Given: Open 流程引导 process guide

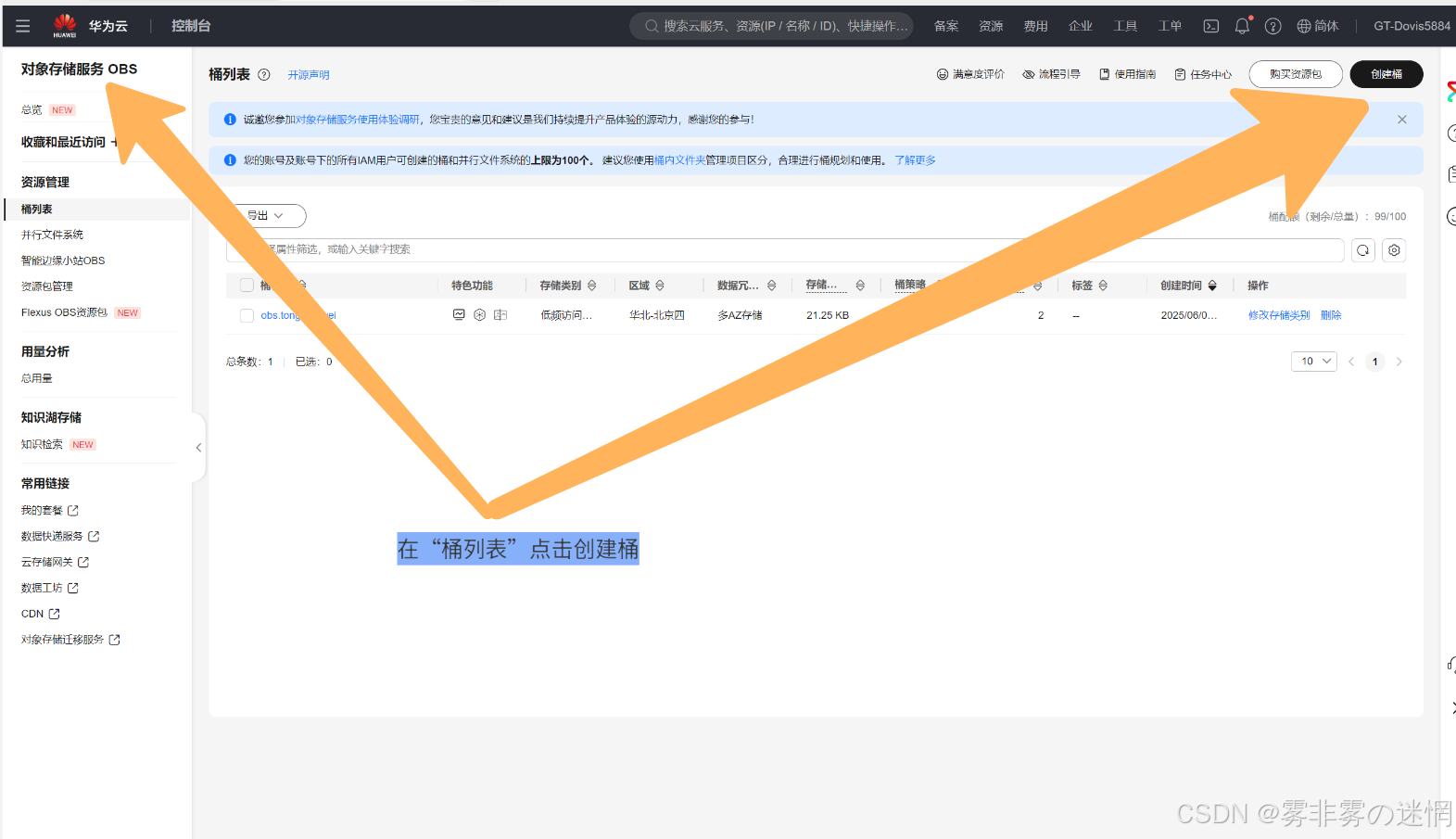Looking at the screenshot, I should (x=1051, y=74).
